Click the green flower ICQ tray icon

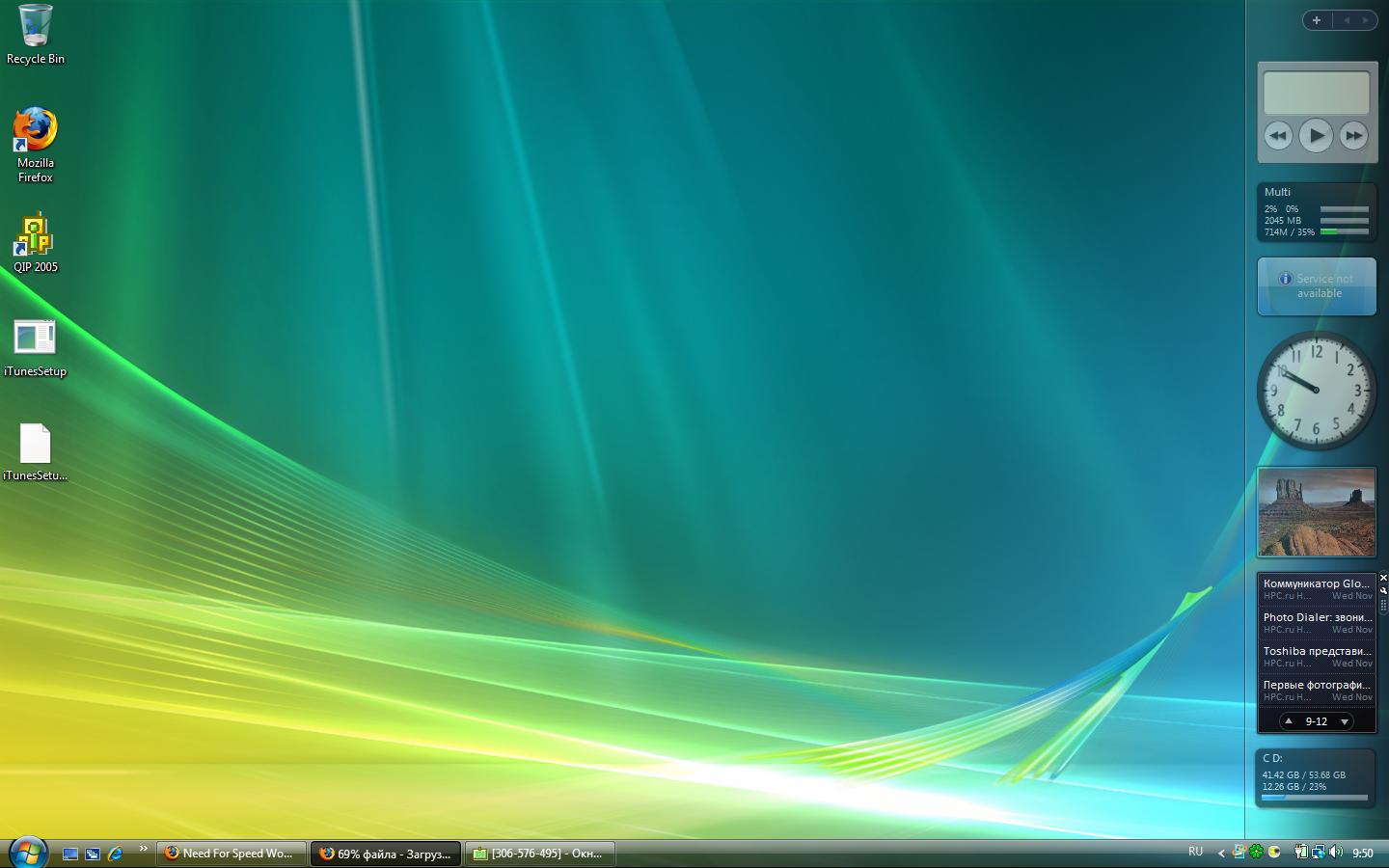tap(1257, 852)
